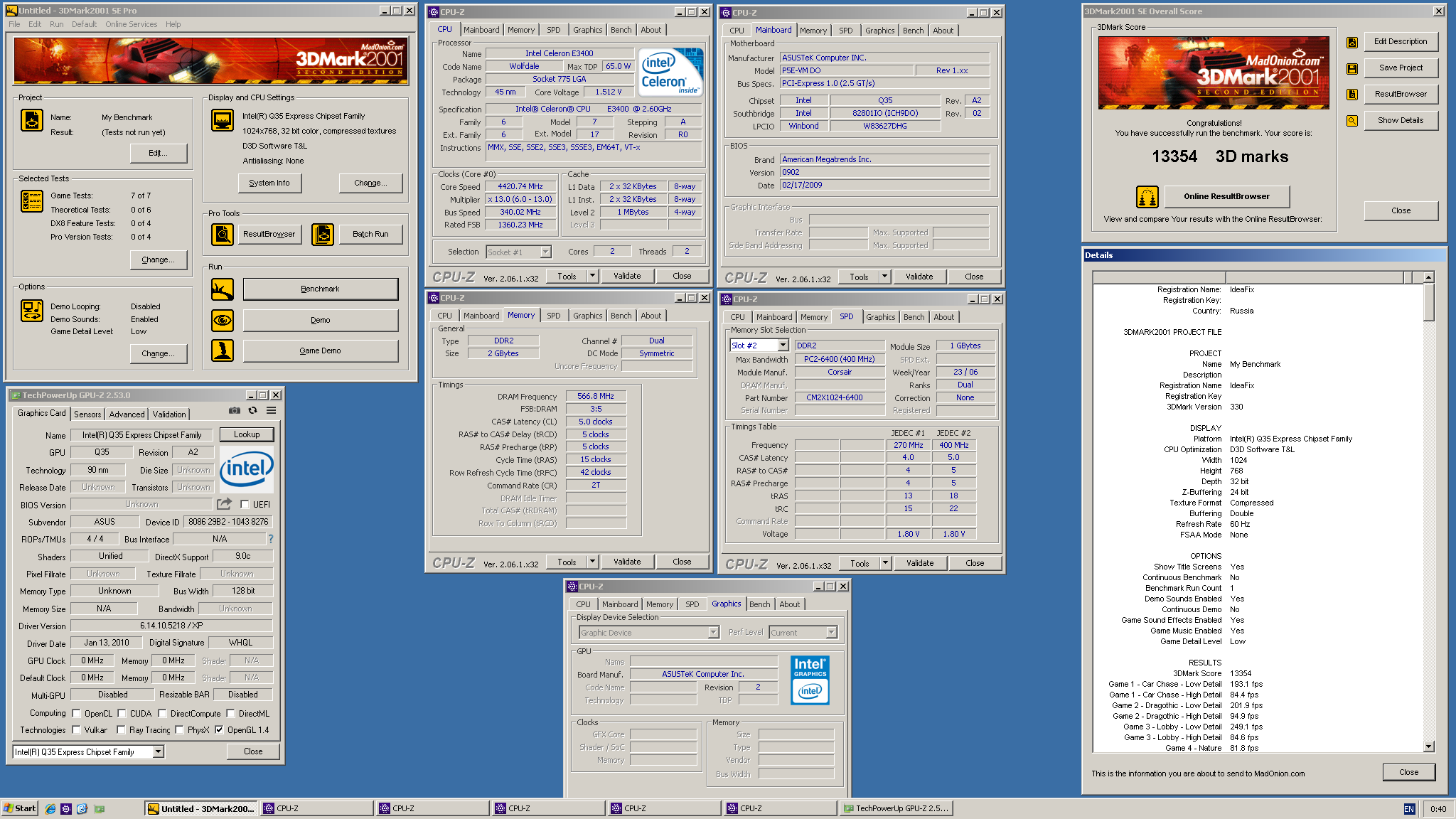Expand Tools dropdown arrow in CPU-Z SPD window
The height and width of the screenshot is (819, 1456).
[x=885, y=563]
